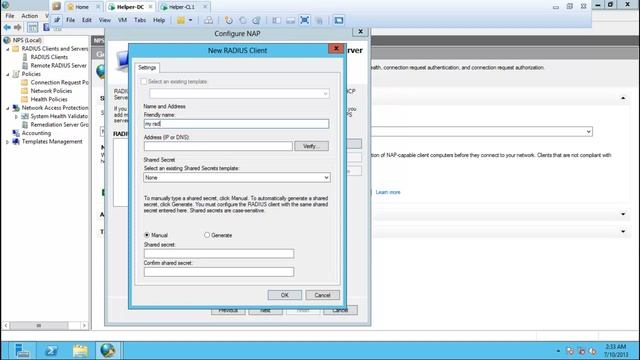Expand Templates Management node
The width and height of the screenshot is (640, 360).
[8, 142]
